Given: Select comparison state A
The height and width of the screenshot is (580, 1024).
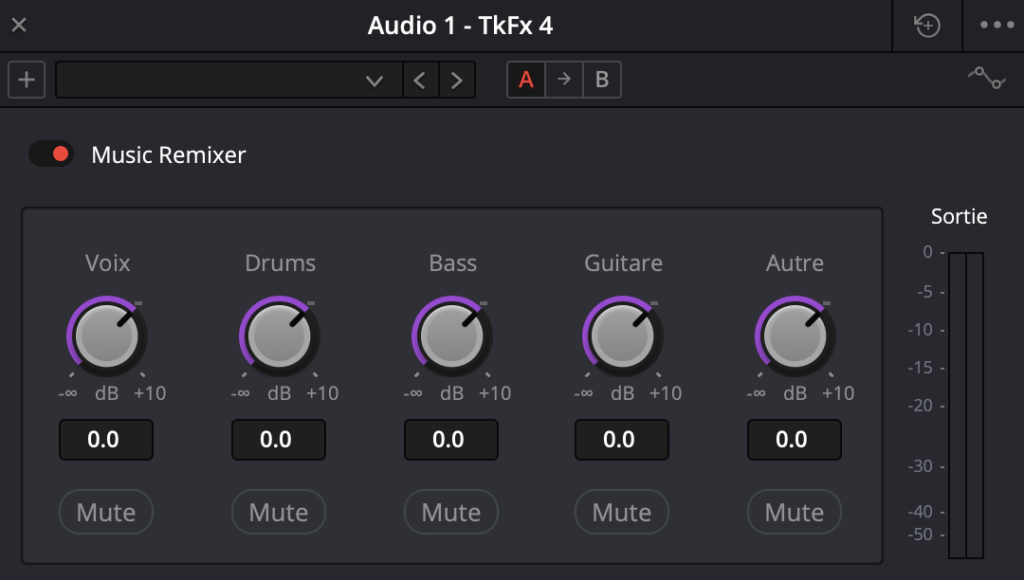Looking at the screenshot, I should (526, 80).
